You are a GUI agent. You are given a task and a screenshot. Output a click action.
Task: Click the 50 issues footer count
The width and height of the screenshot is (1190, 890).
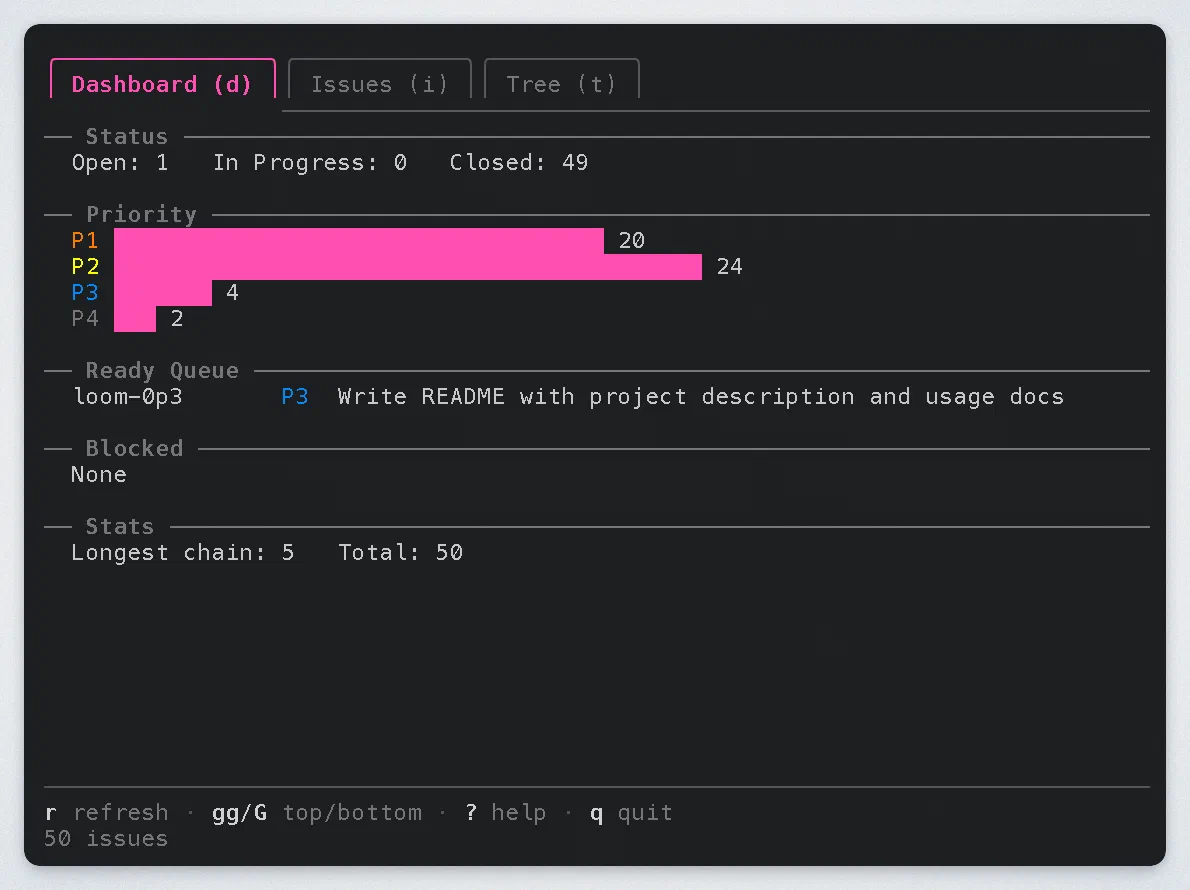click(106, 838)
